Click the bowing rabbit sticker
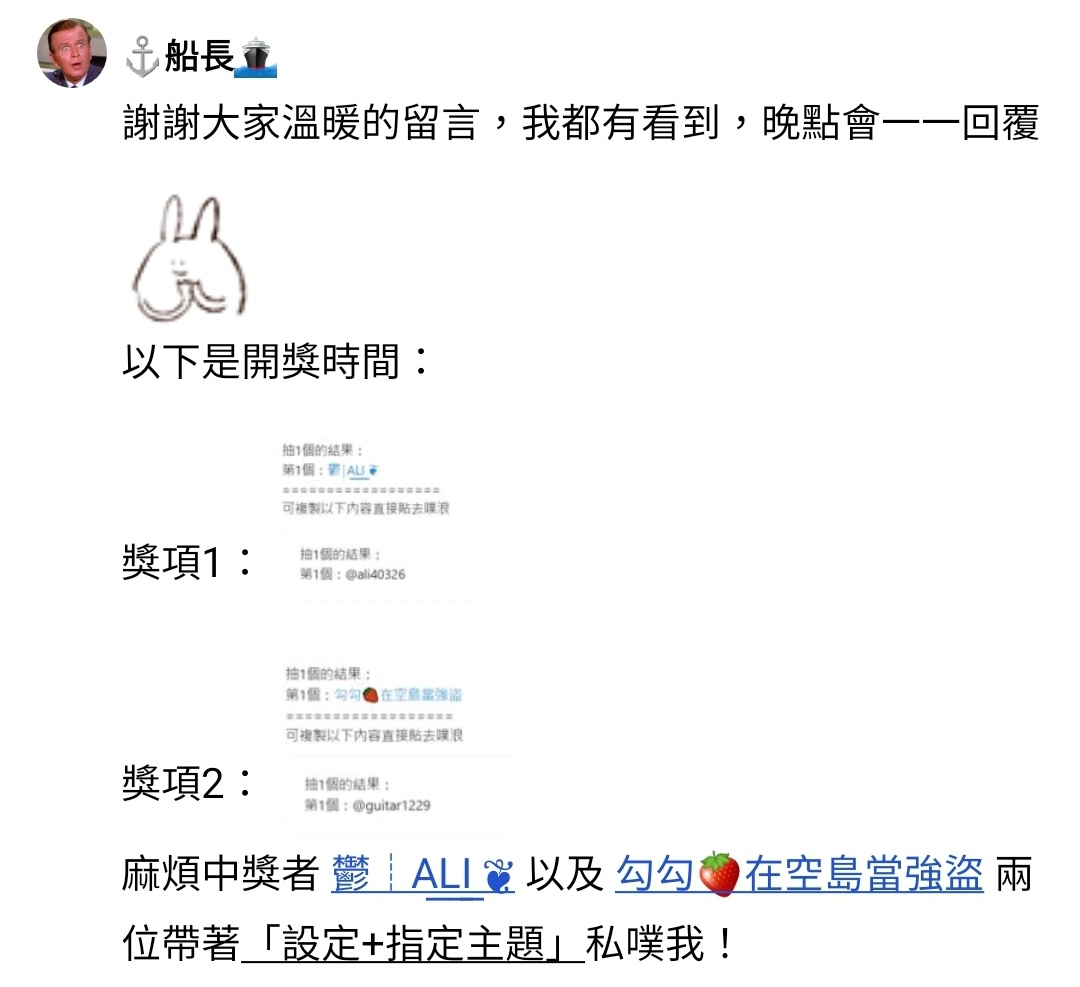 click(189, 258)
